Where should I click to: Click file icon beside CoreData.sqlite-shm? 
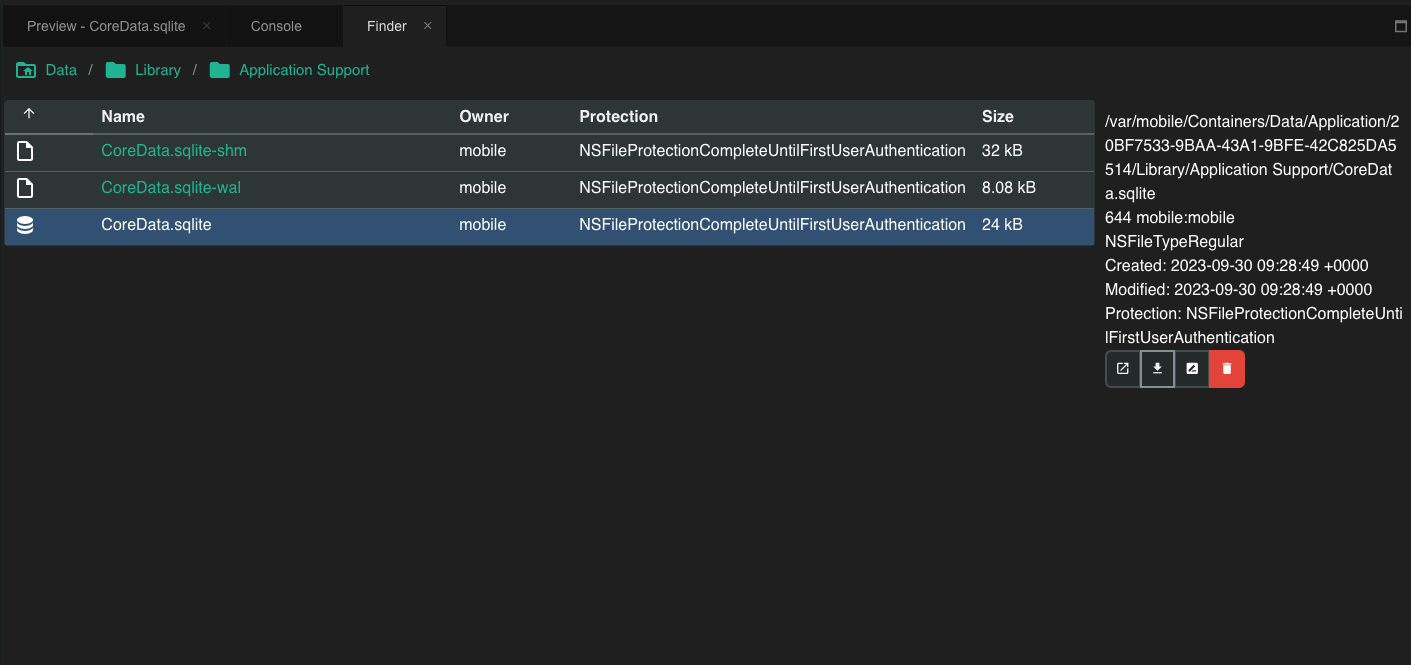click(26, 151)
